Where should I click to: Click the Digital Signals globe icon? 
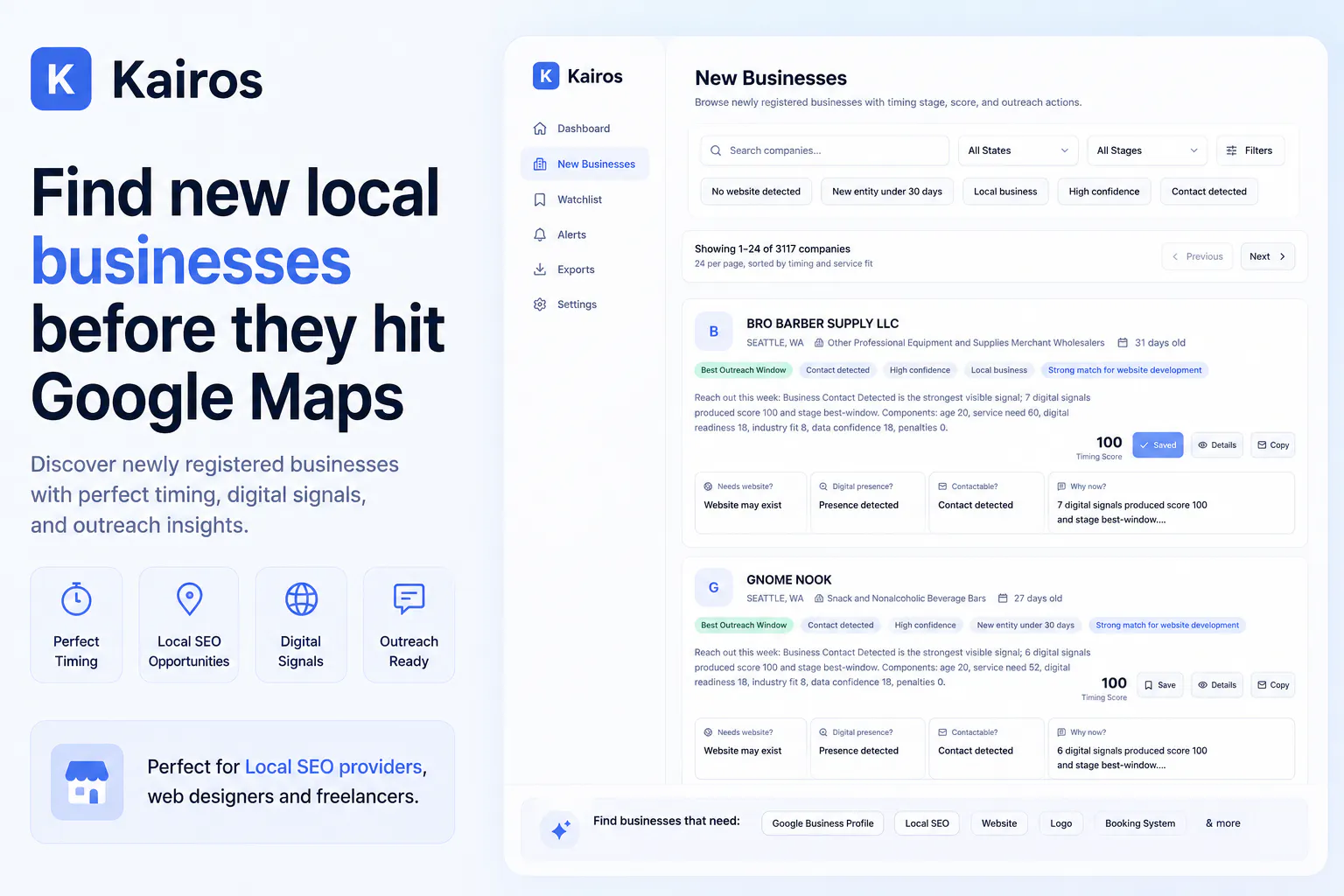[x=301, y=599]
